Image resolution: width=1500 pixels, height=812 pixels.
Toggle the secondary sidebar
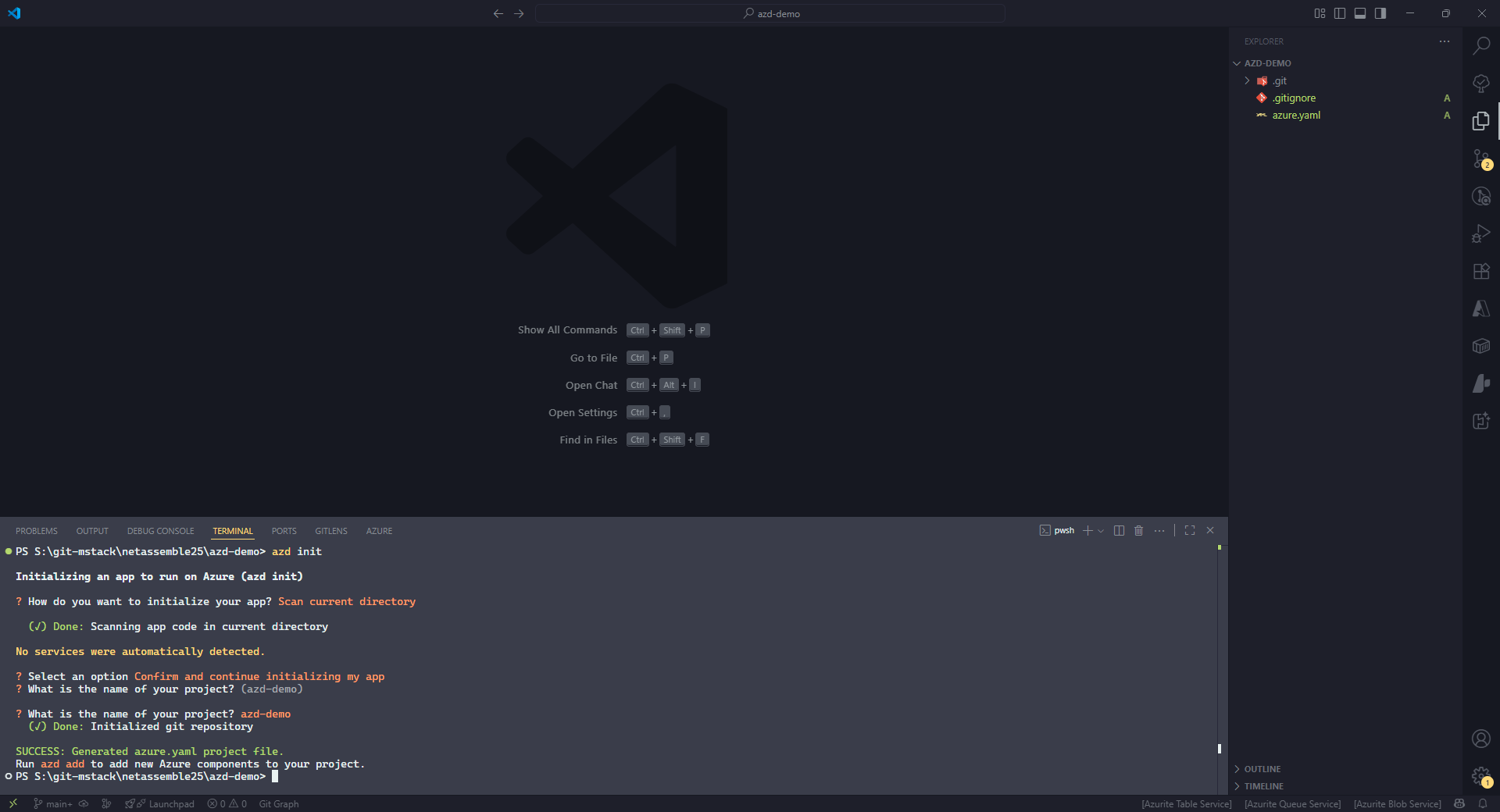point(1380,13)
